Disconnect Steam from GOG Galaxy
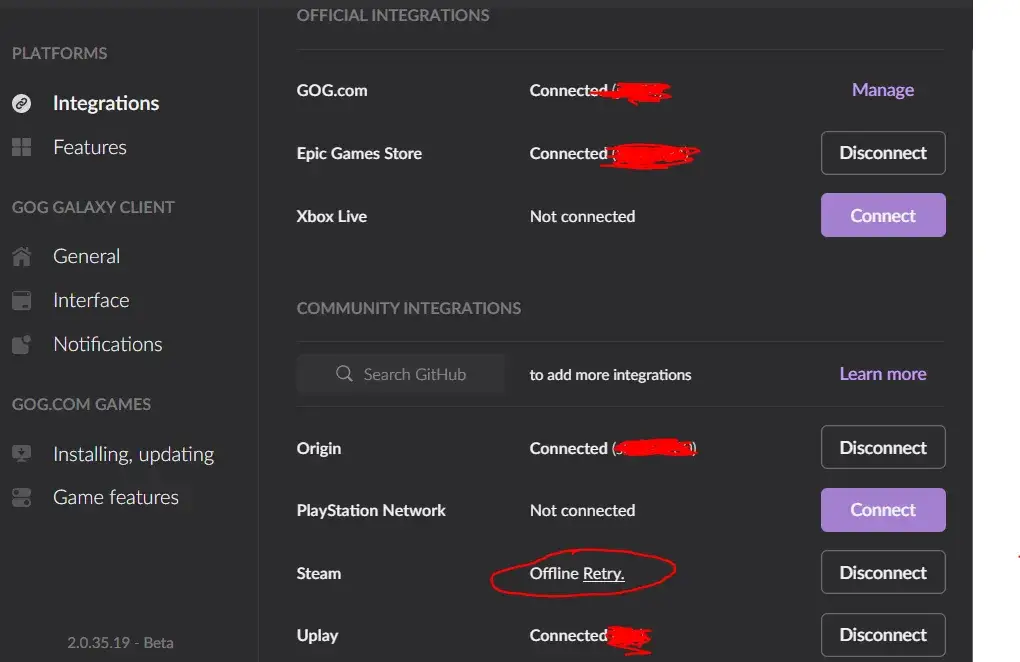Image resolution: width=1020 pixels, height=662 pixels. pyautogui.click(x=882, y=572)
